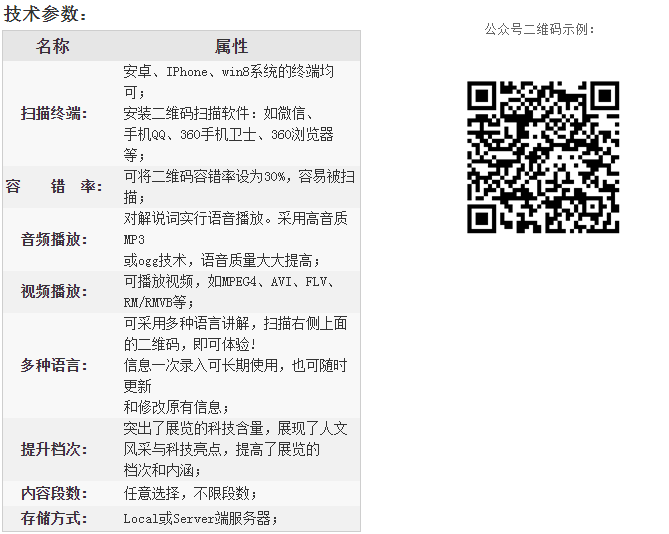
Task: Click text 和修改原有信息
Action: click(x=172, y=407)
